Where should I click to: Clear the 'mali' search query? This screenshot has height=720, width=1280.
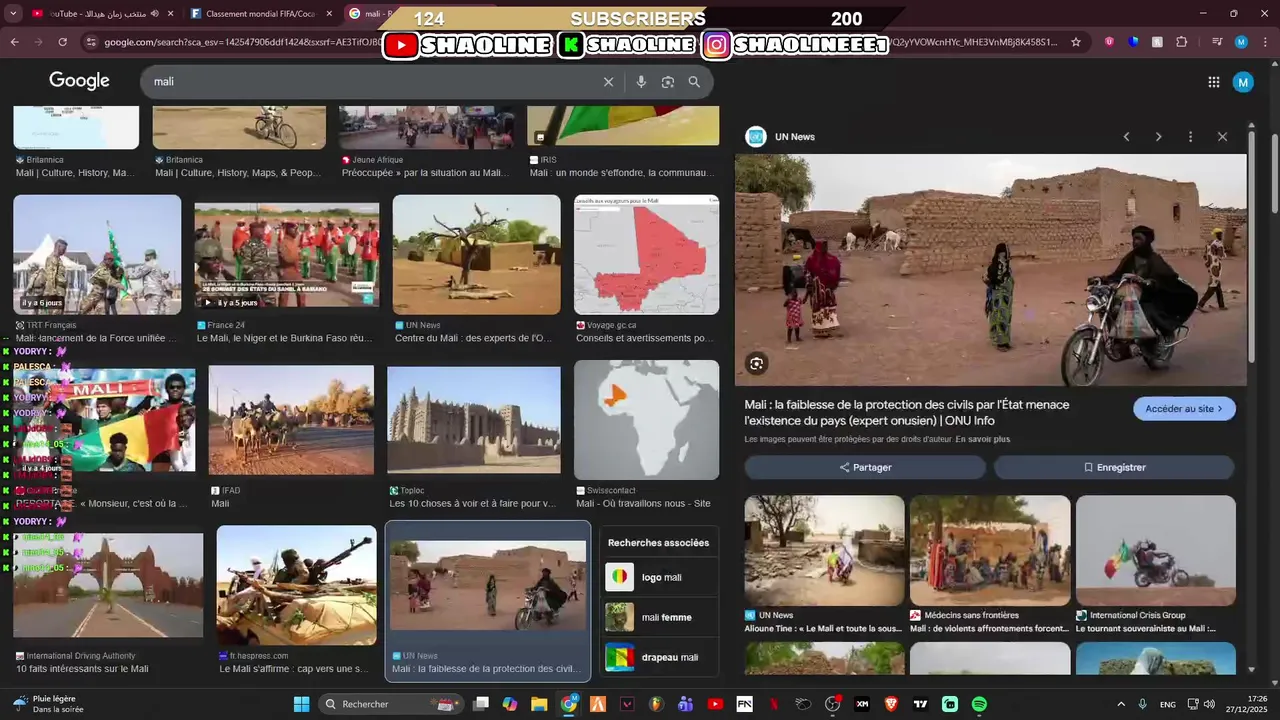pos(608,82)
